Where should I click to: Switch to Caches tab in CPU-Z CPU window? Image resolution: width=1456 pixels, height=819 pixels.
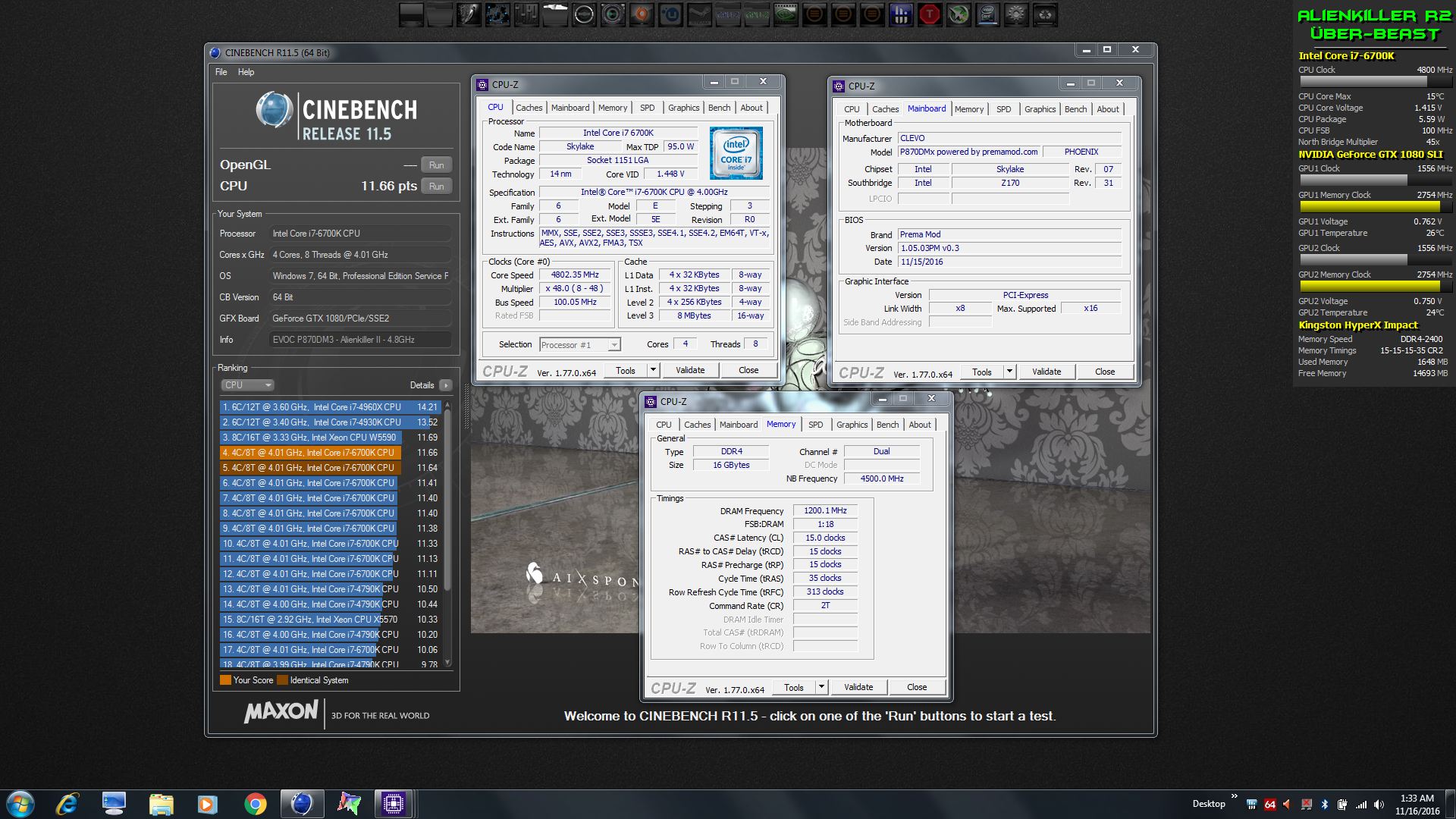tap(529, 108)
